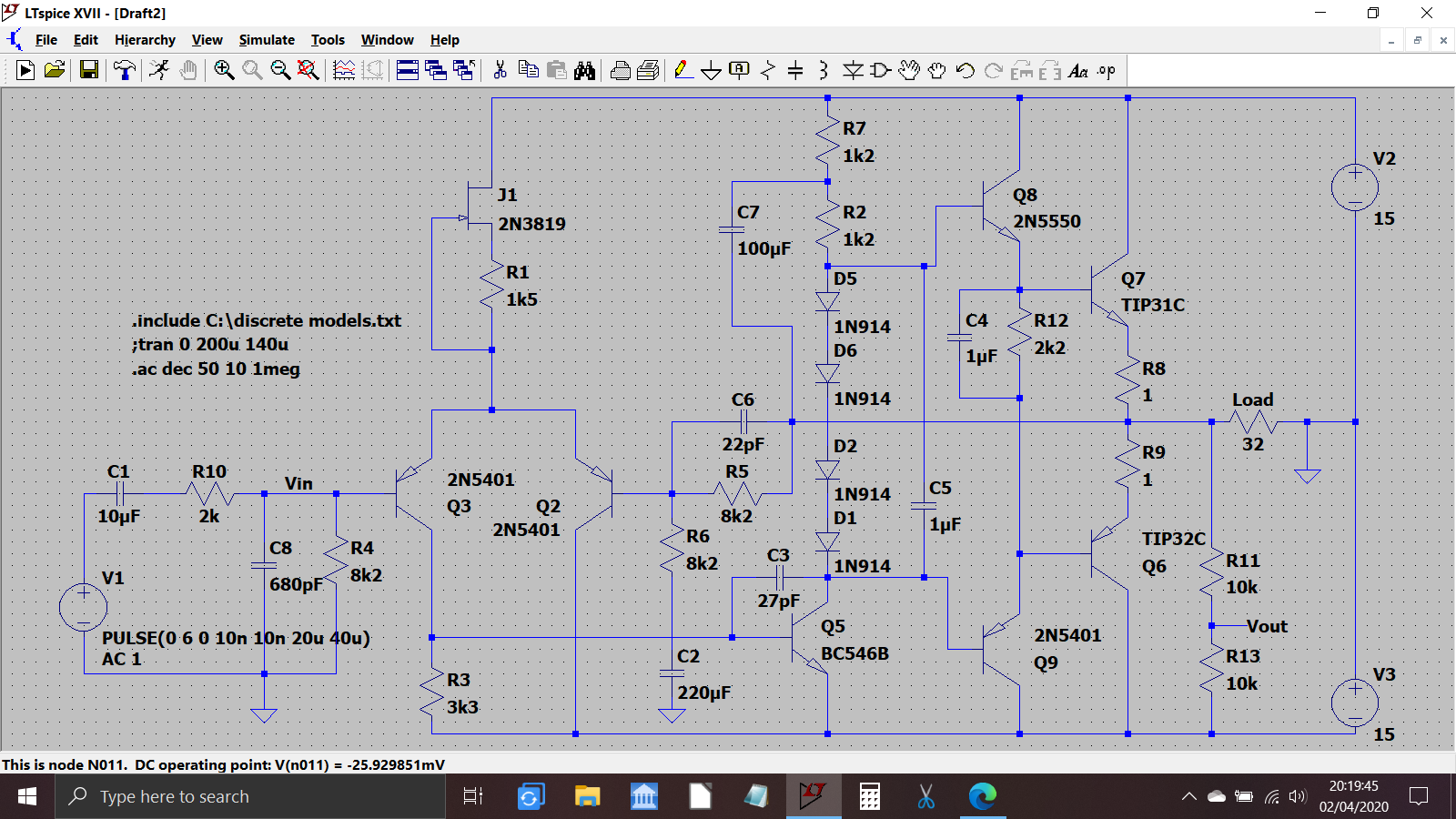1456x819 pixels.
Task: Select the Move tool open hand icon
Action: point(909,70)
